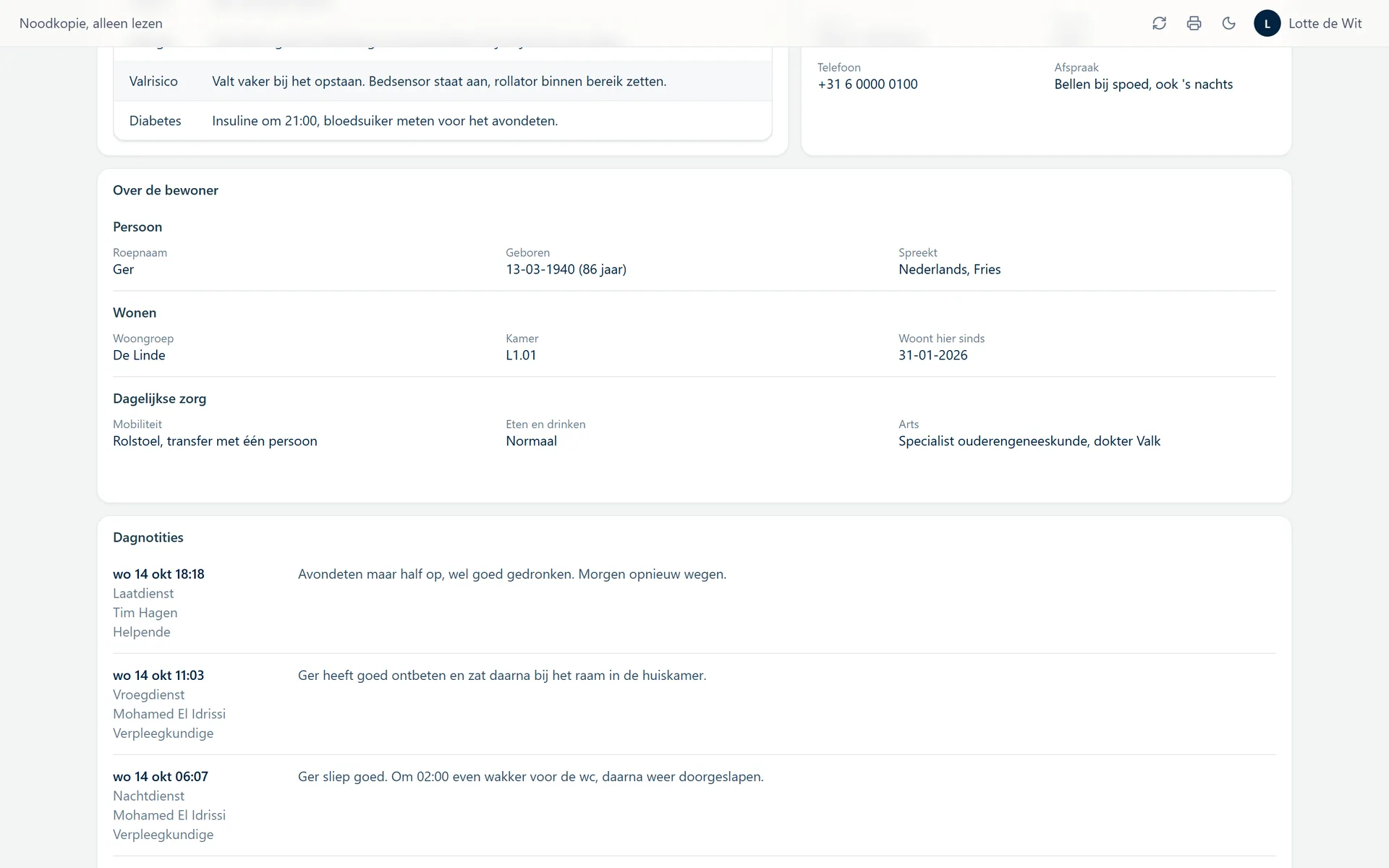This screenshot has height=868, width=1389.
Task: Click the Lotte de Wit username
Action: click(x=1325, y=23)
